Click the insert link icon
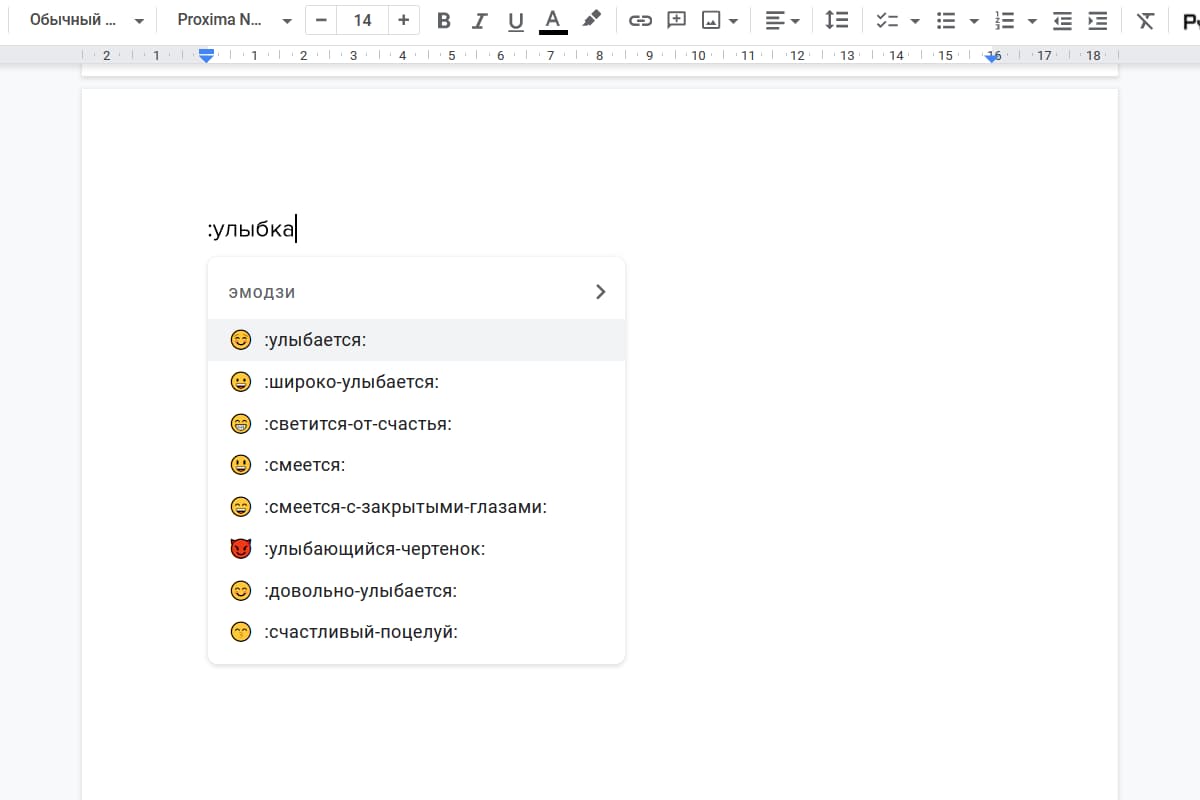This screenshot has width=1200, height=800. pos(640,20)
